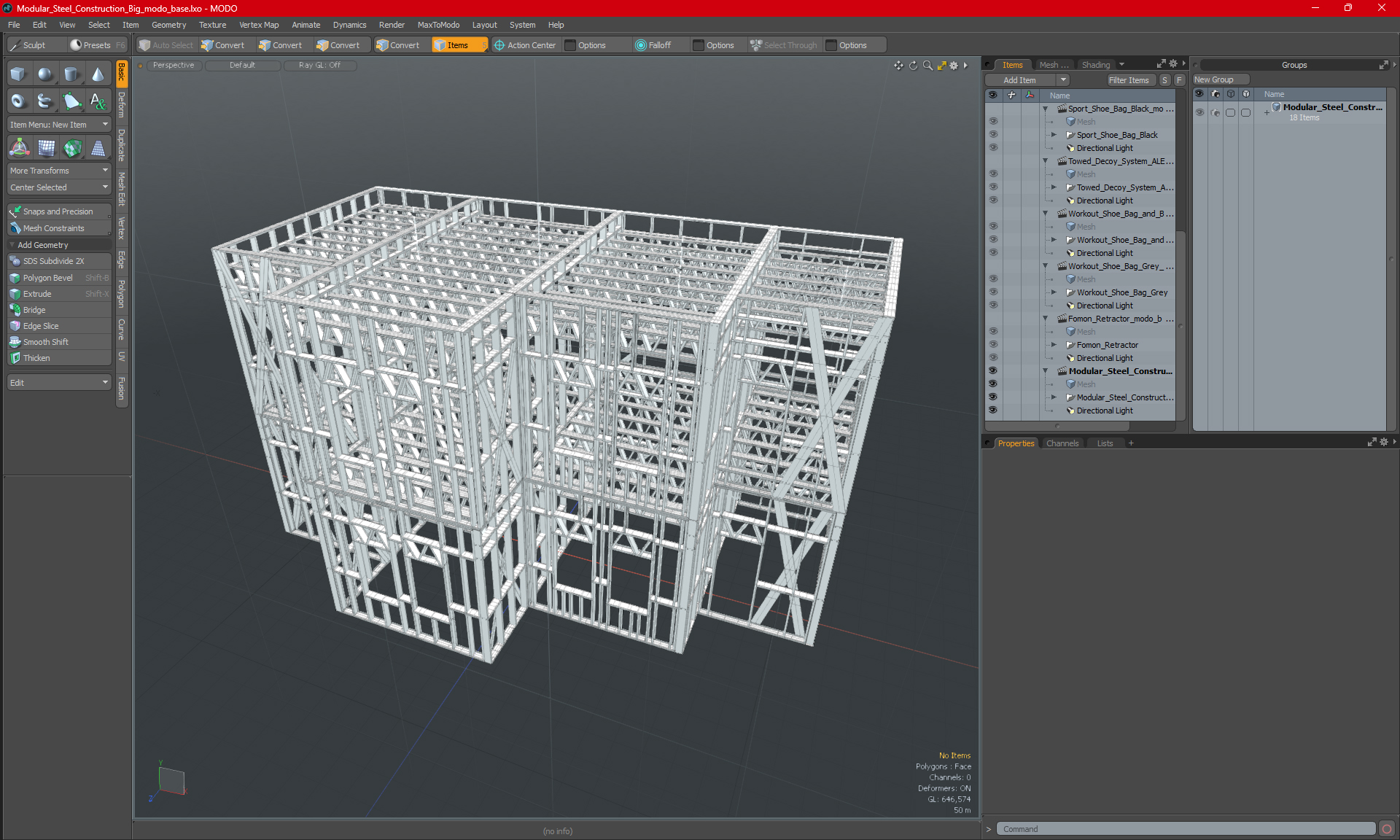1400x840 pixels.
Task: Activate the Text tool icon
Action: pos(98,101)
